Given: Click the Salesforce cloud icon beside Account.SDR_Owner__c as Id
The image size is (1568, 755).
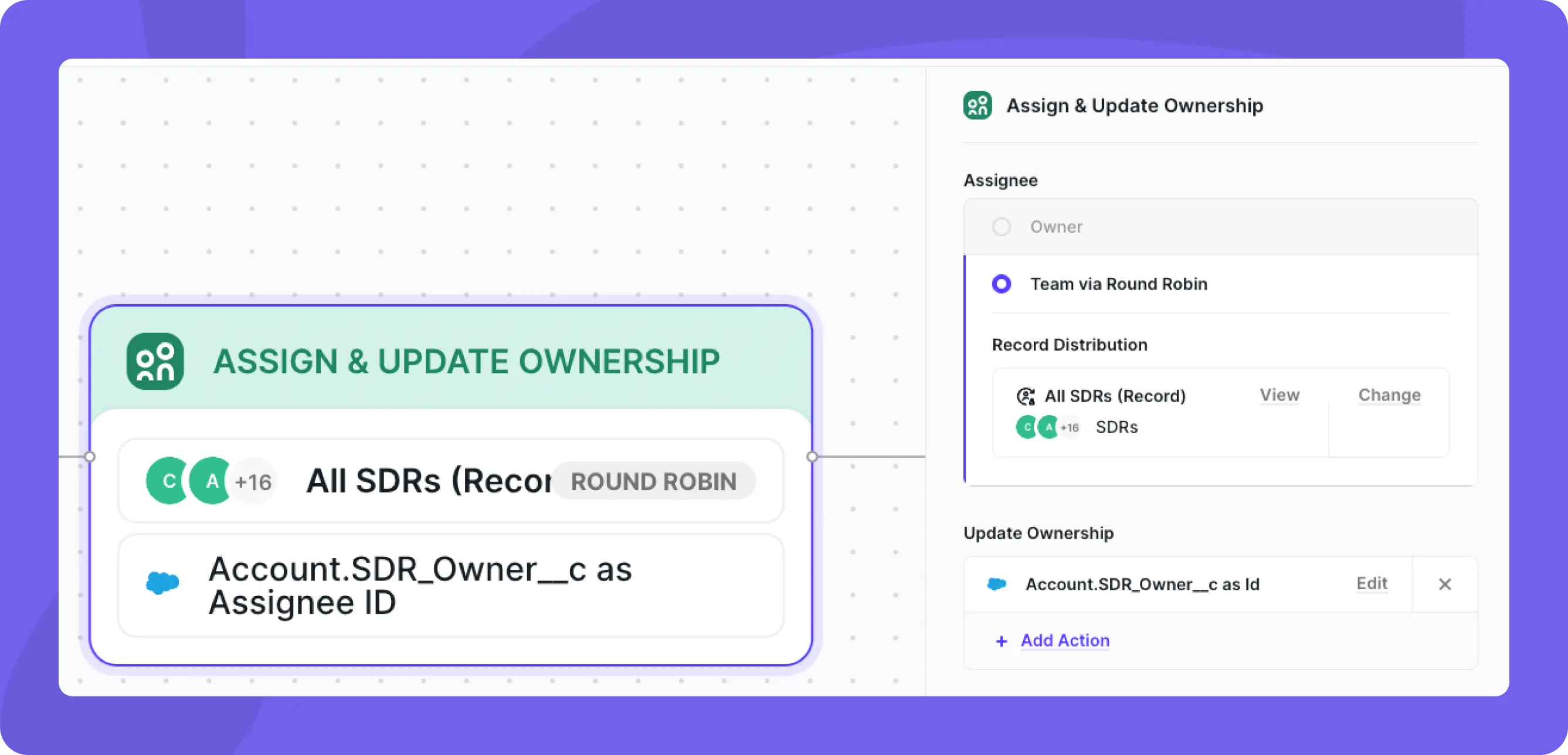Looking at the screenshot, I should tap(996, 584).
